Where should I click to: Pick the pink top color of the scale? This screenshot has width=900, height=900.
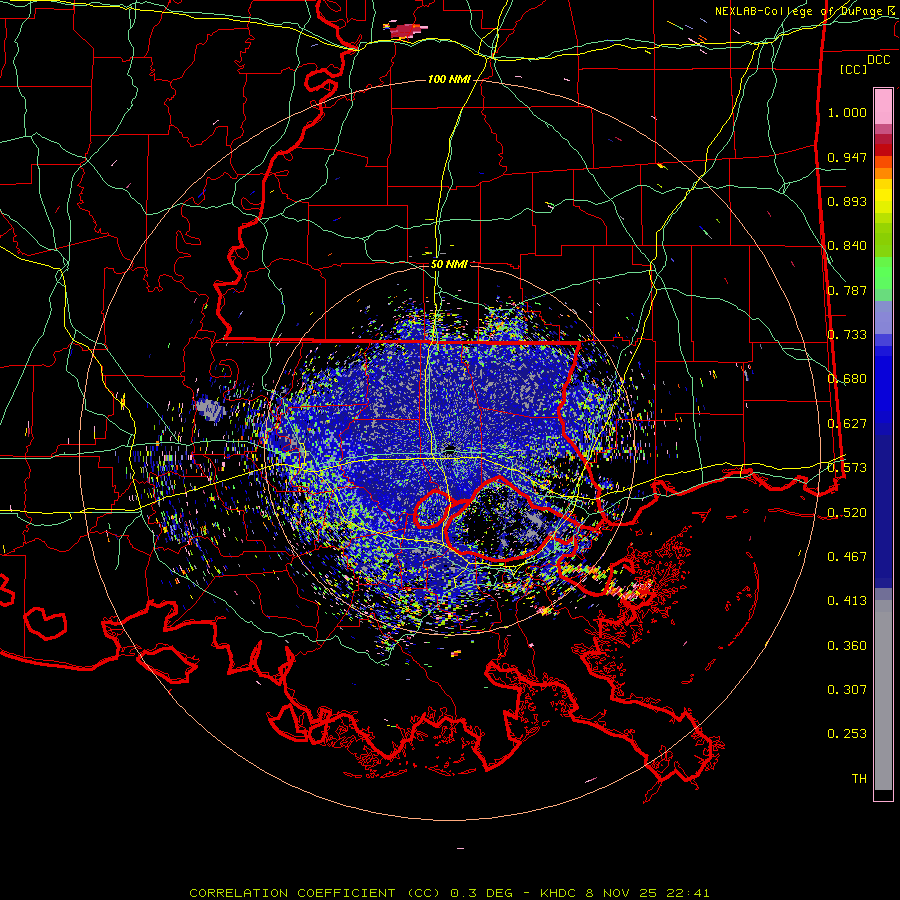[883, 106]
